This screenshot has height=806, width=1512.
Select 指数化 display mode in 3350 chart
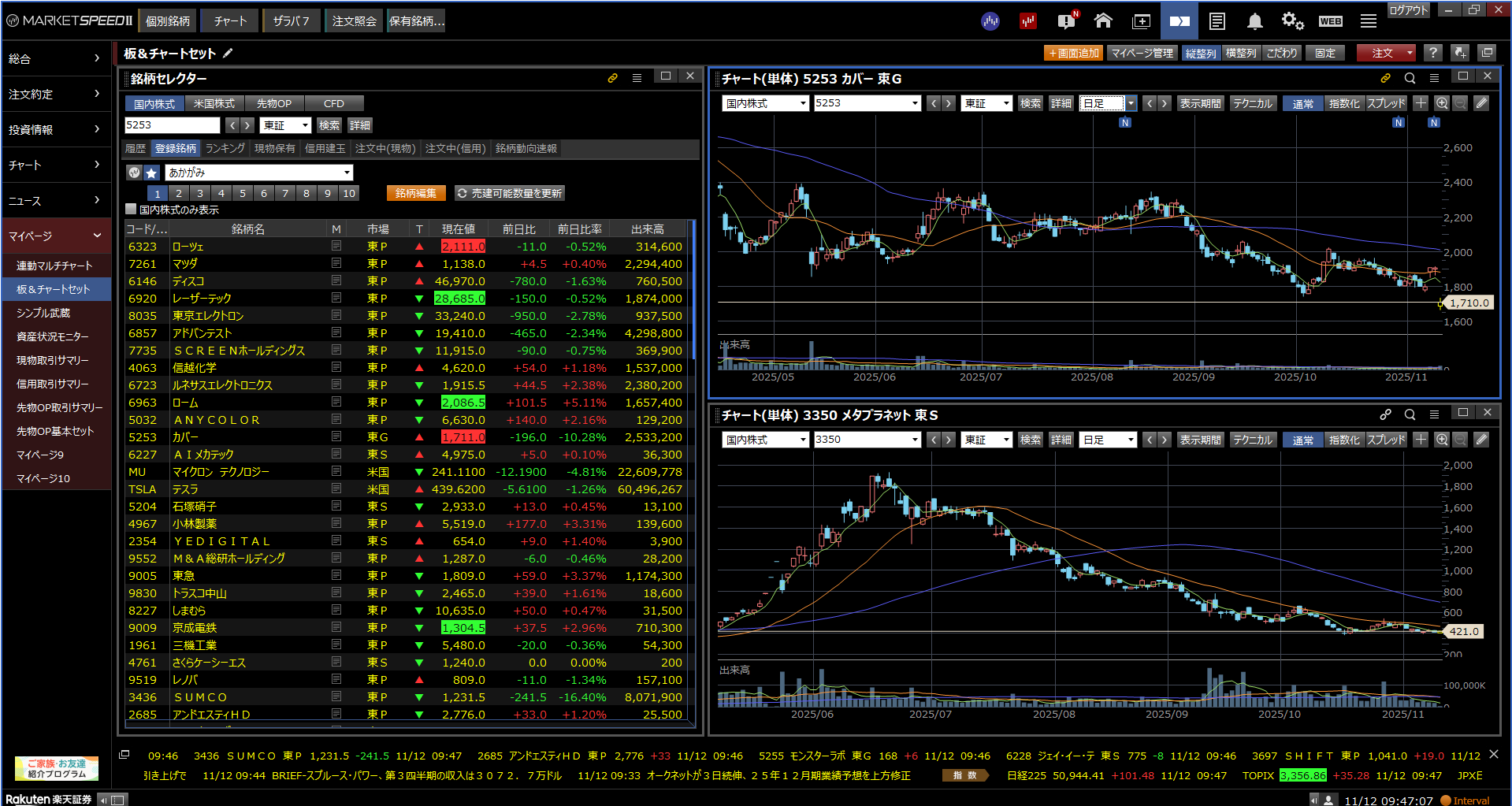[1344, 440]
